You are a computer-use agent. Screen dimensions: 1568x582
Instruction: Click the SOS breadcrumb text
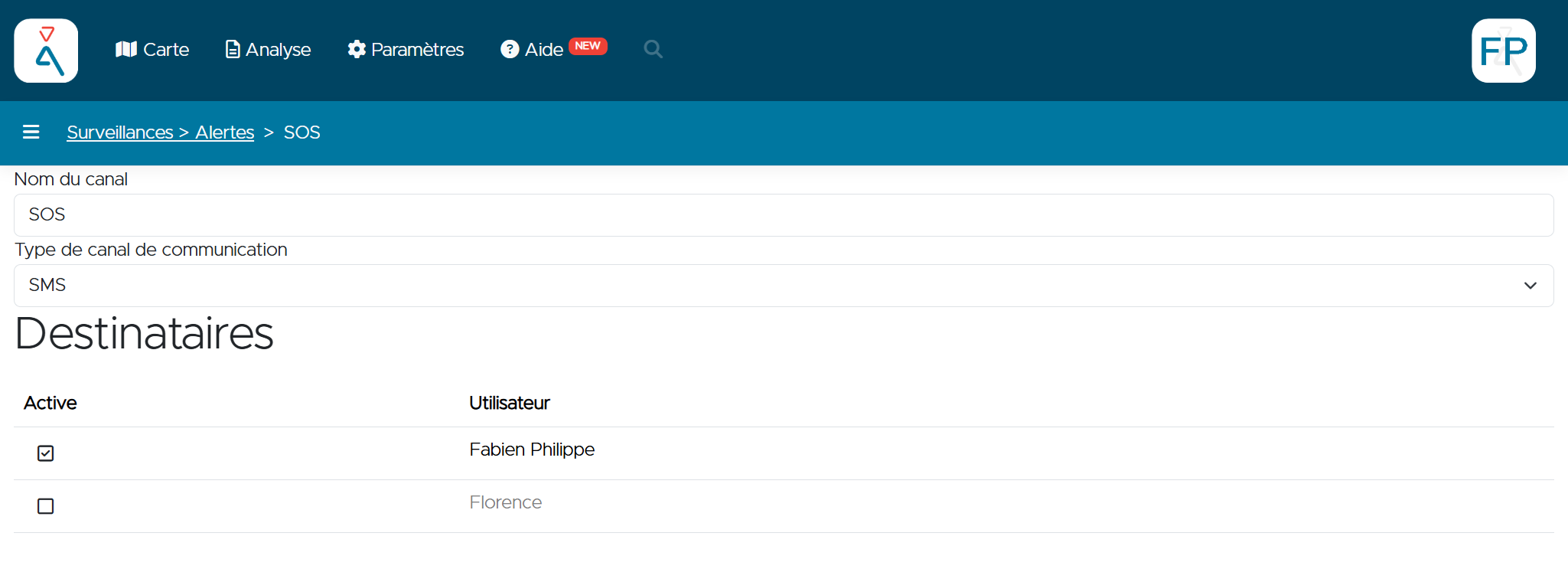(302, 132)
